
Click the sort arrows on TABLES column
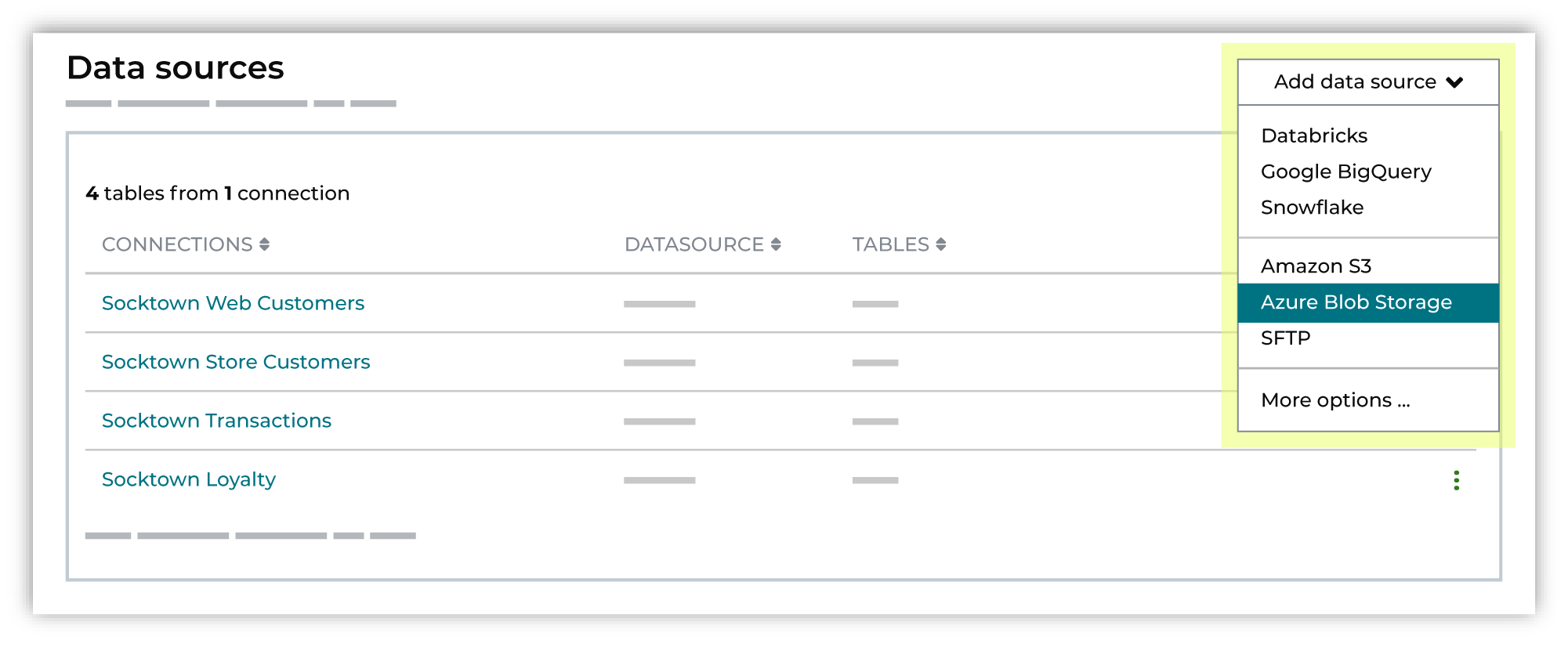click(x=940, y=244)
